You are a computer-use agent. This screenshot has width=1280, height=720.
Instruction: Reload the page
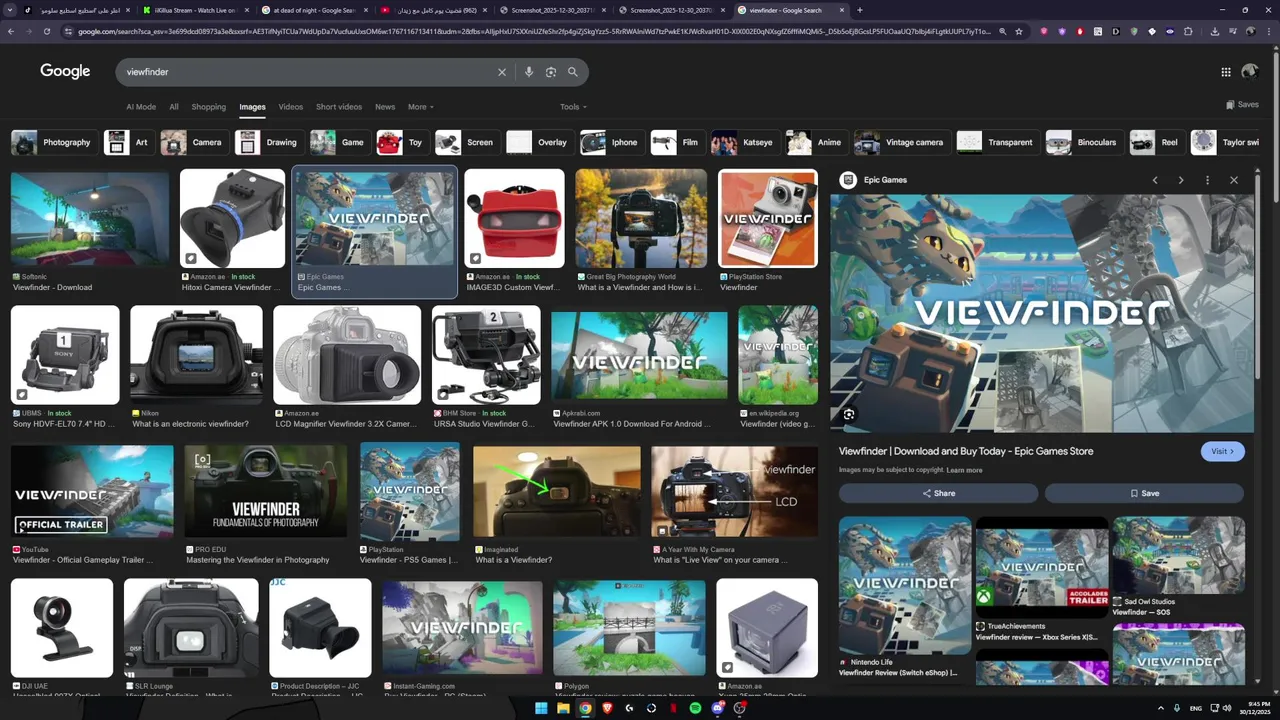(47, 31)
